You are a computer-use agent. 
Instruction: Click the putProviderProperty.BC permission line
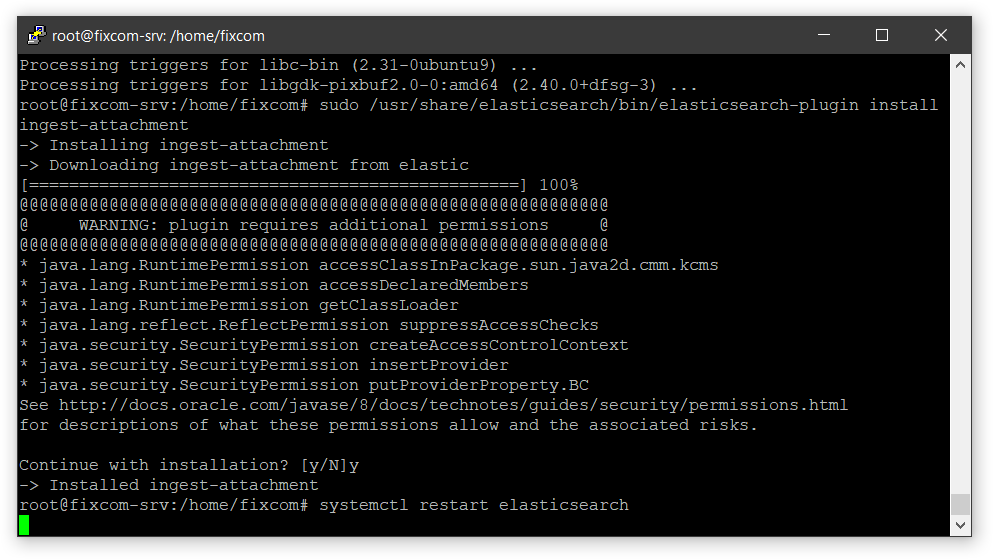304,385
